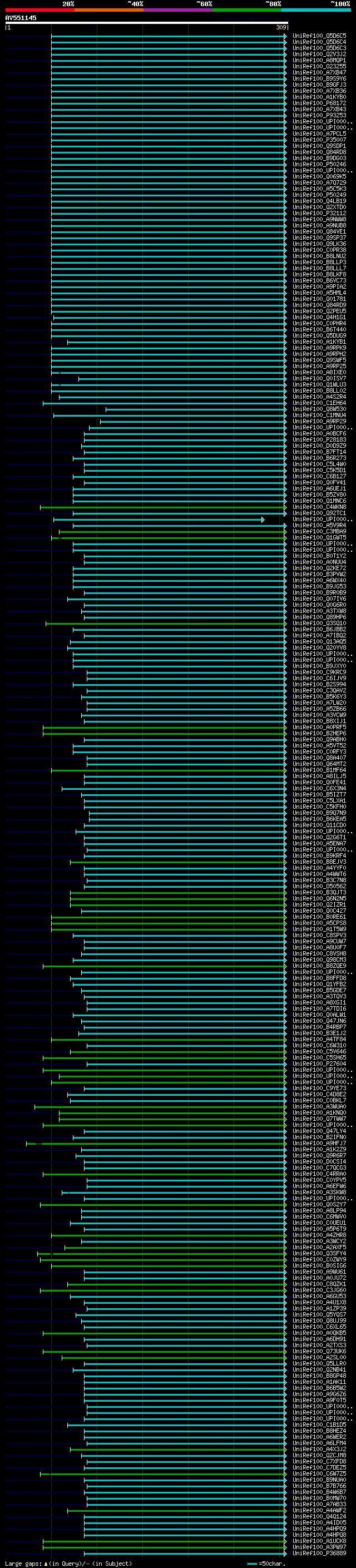Click green alignment bar for Q3SQ10
This screenshot has width=356, height=1568.
tap(166, 624)
